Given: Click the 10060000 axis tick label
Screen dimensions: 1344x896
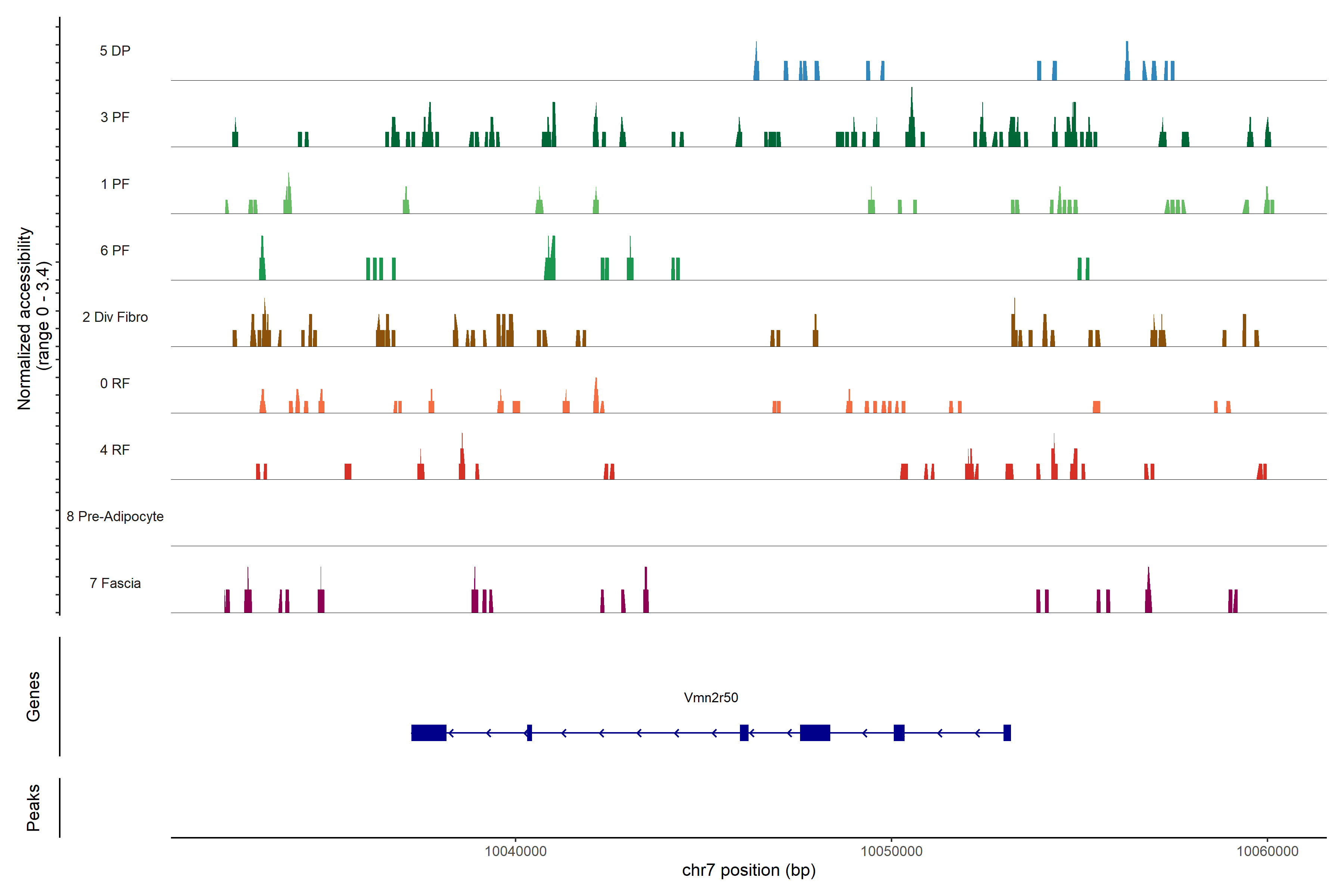Looking at the screenshot, I should 1267,852.
